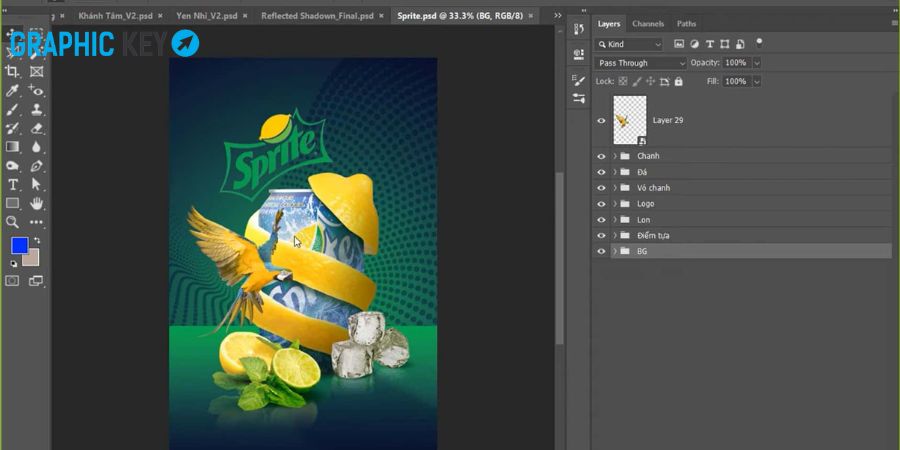Expand the Đá group
Screen dimensions: 900x450
pos(615,172)
